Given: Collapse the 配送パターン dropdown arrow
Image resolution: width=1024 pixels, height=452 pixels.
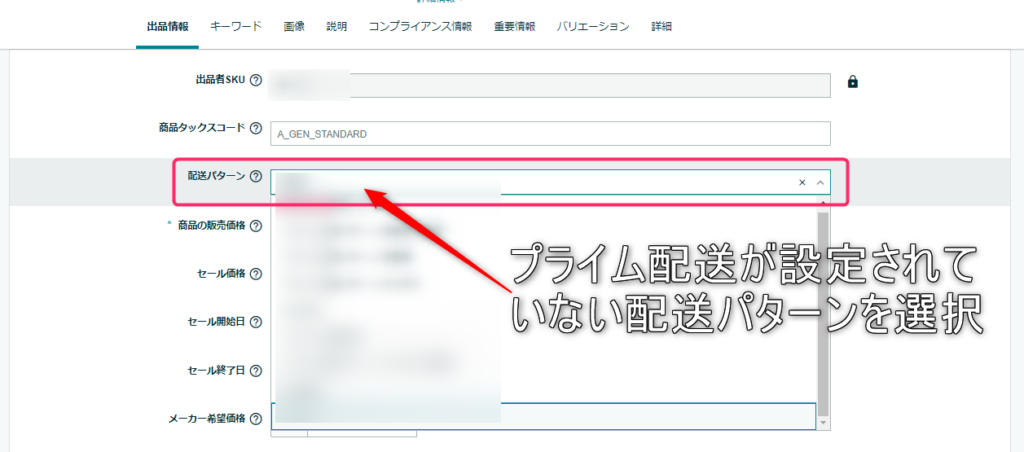Looking at the screenshot, I should [x=820, y=182].
